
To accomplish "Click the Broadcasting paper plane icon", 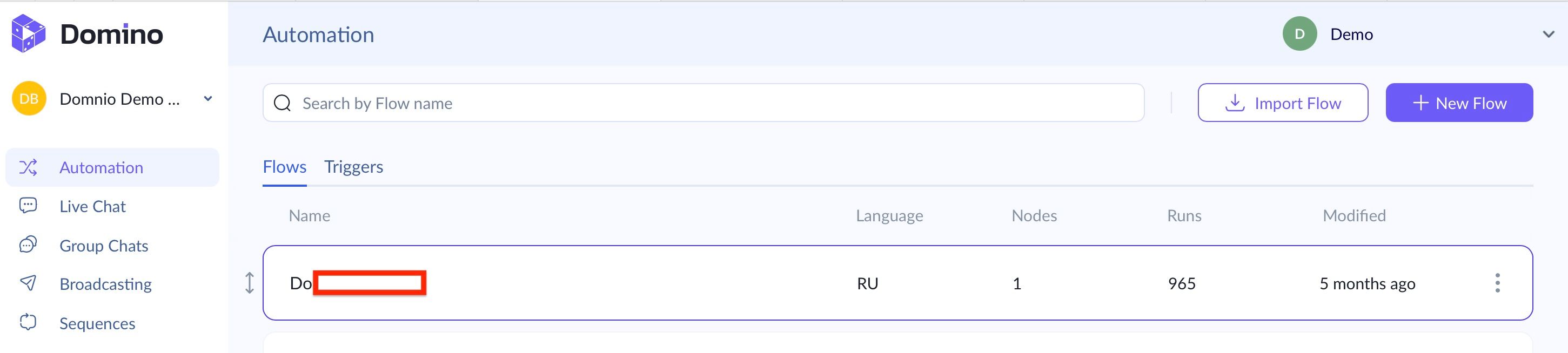I will coord(28,283).
